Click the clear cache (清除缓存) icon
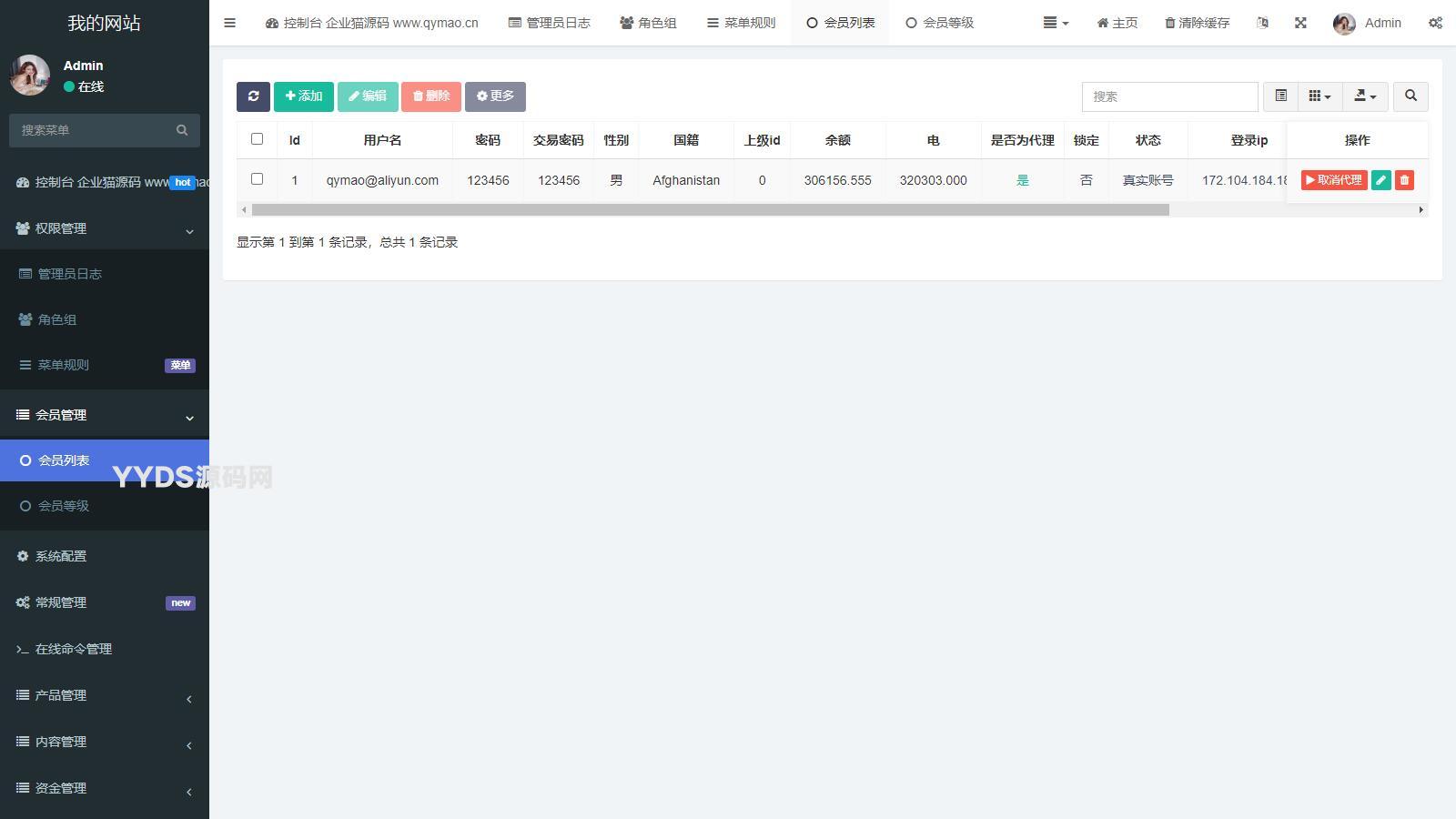The width and height of the screenshot is (1456, 819). (x=1195, y=23)
